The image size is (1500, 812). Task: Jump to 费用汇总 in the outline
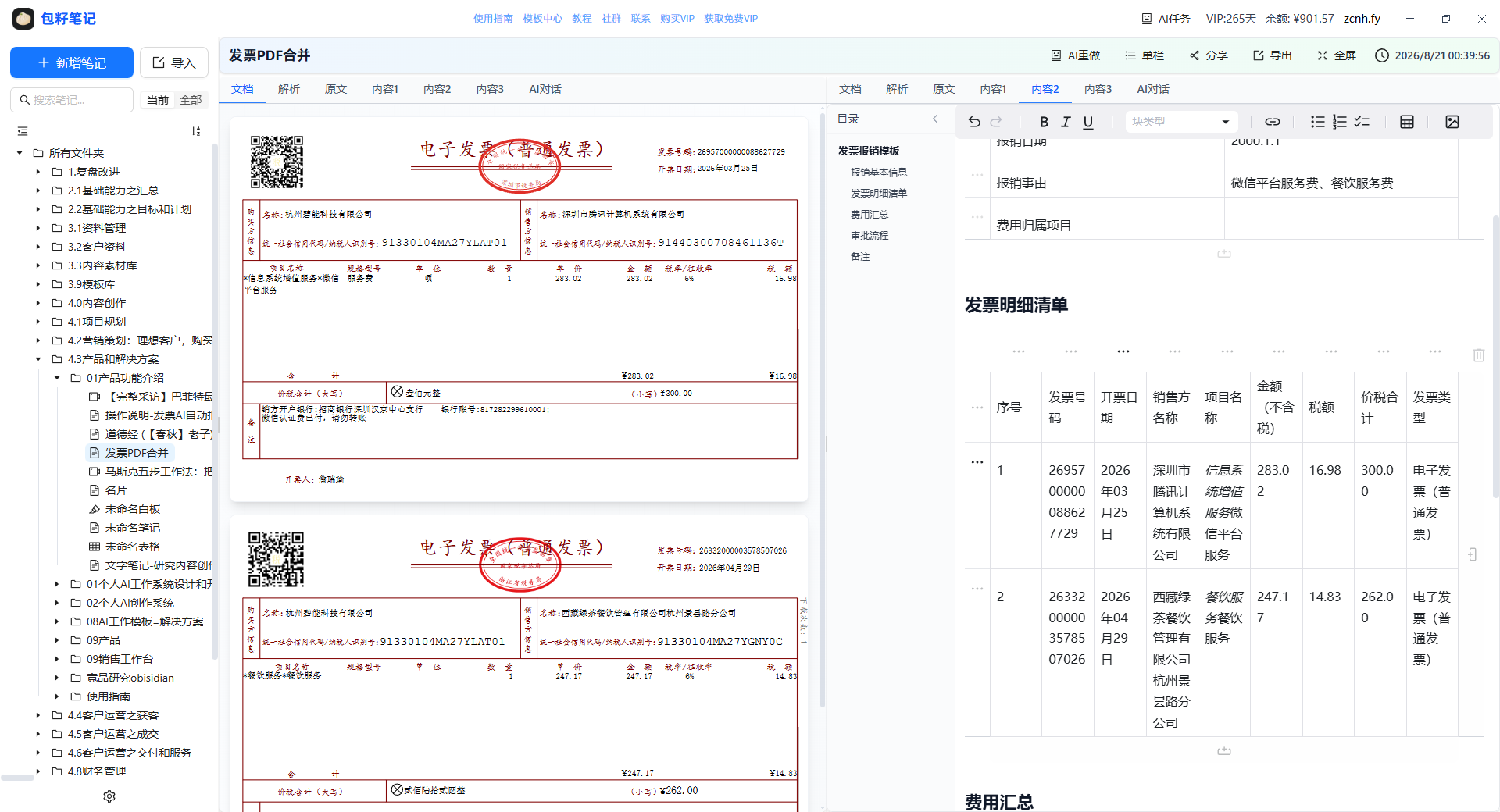(870, 214)
